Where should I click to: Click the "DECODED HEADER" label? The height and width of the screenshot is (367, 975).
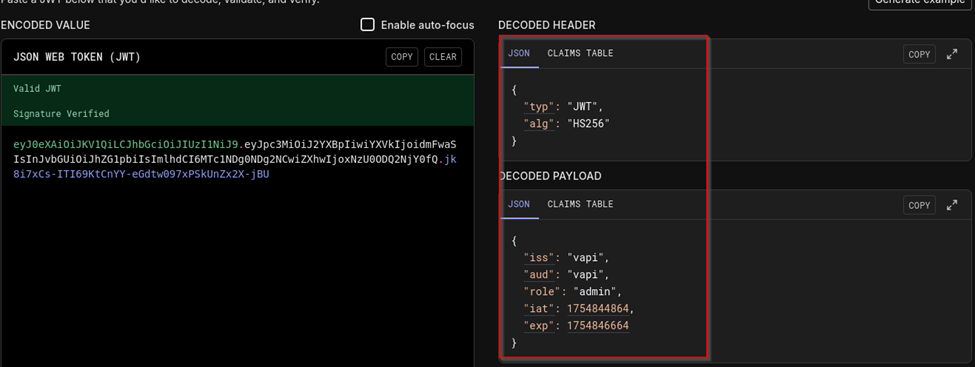pos(547,25)
